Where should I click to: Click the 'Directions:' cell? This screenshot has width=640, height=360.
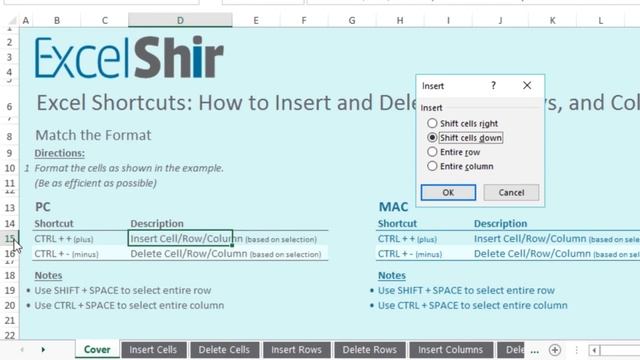click(60, 153)
